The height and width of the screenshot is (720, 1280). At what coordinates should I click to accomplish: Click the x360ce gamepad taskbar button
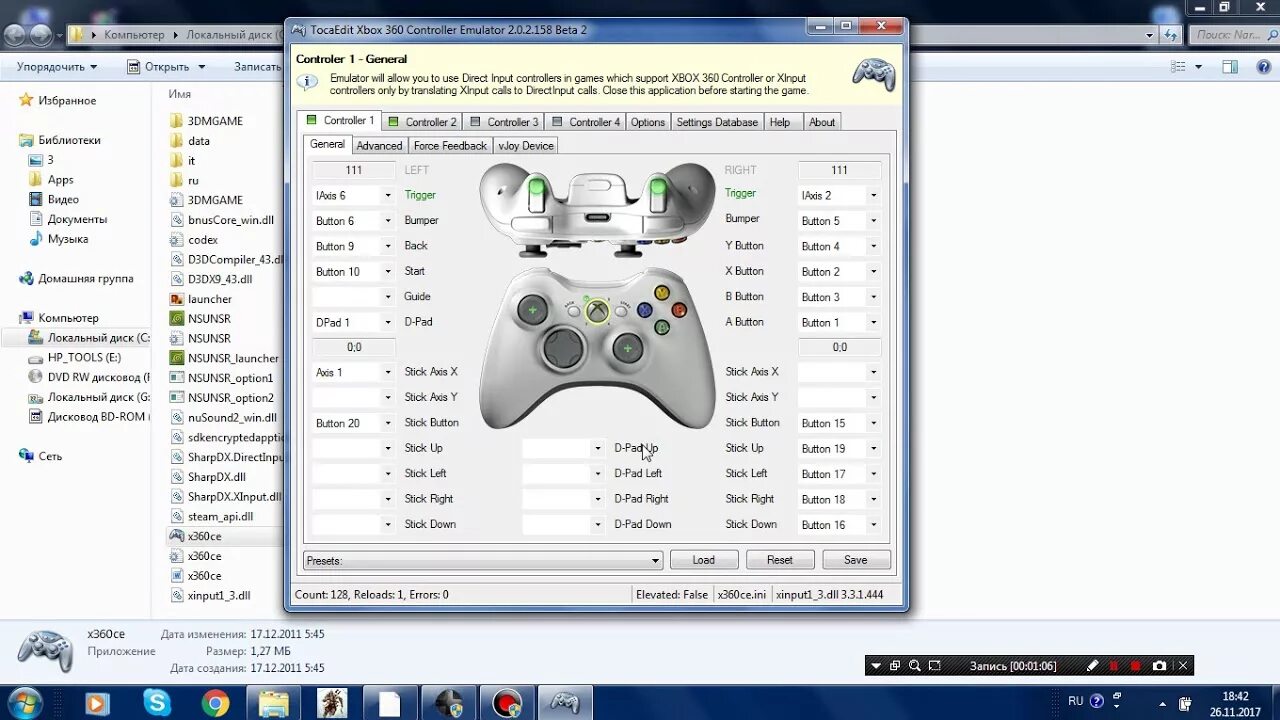(565, 703)
